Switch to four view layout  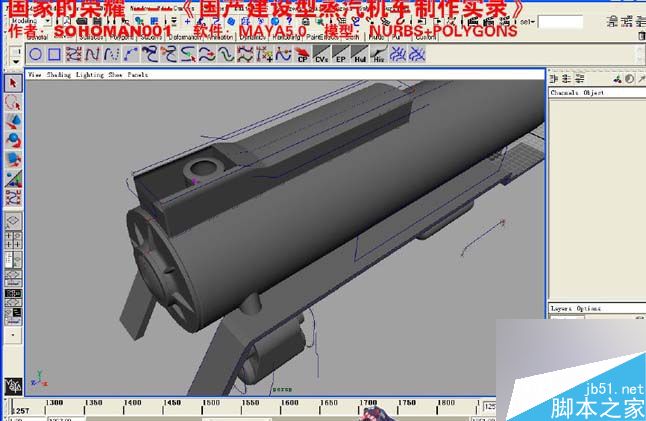[x=13, y=241]
